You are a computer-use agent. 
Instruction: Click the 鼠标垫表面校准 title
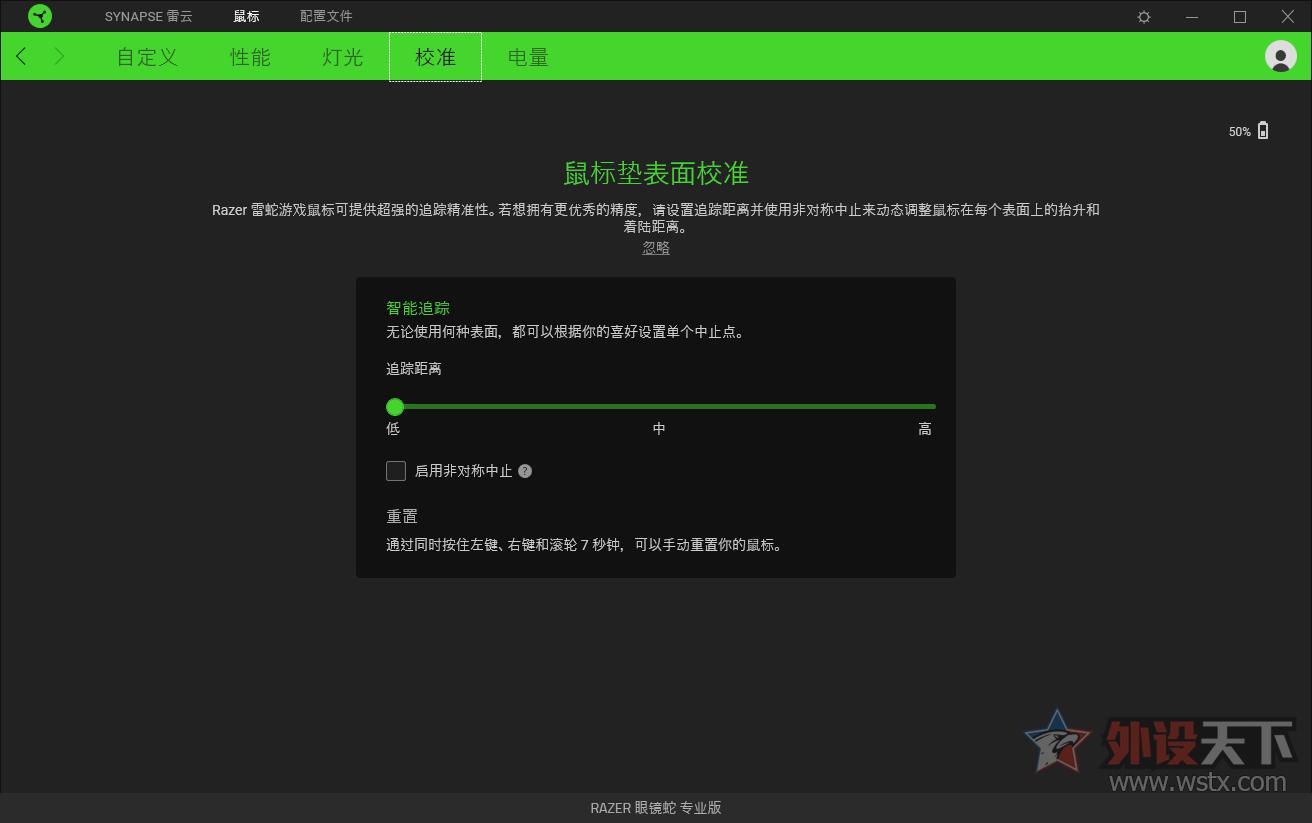656,172
